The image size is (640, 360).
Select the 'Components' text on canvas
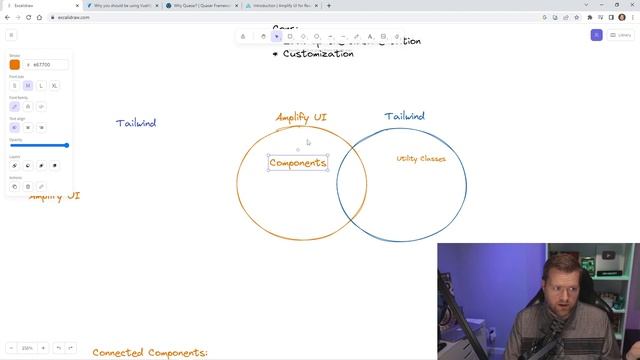(x=298, y=162)
